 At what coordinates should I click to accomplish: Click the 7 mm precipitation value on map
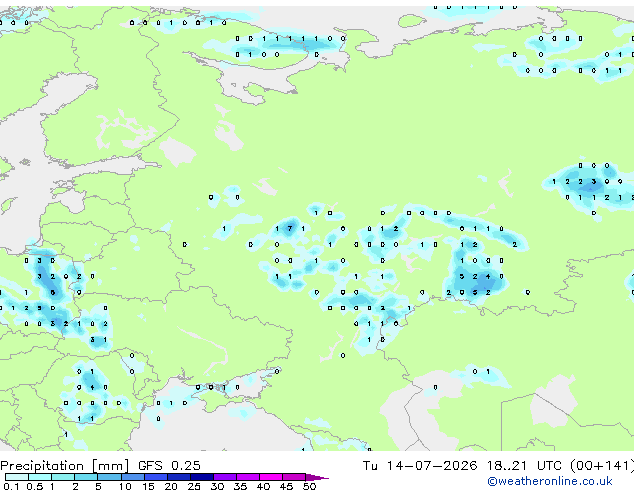[290, 228]
